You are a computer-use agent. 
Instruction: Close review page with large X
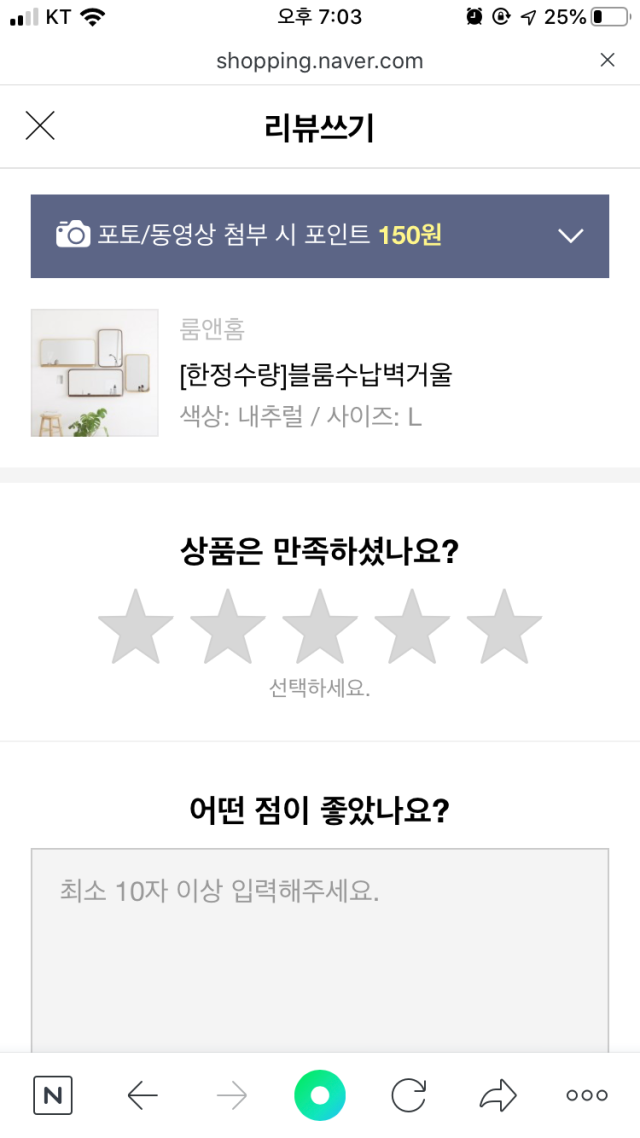(40, 126)
